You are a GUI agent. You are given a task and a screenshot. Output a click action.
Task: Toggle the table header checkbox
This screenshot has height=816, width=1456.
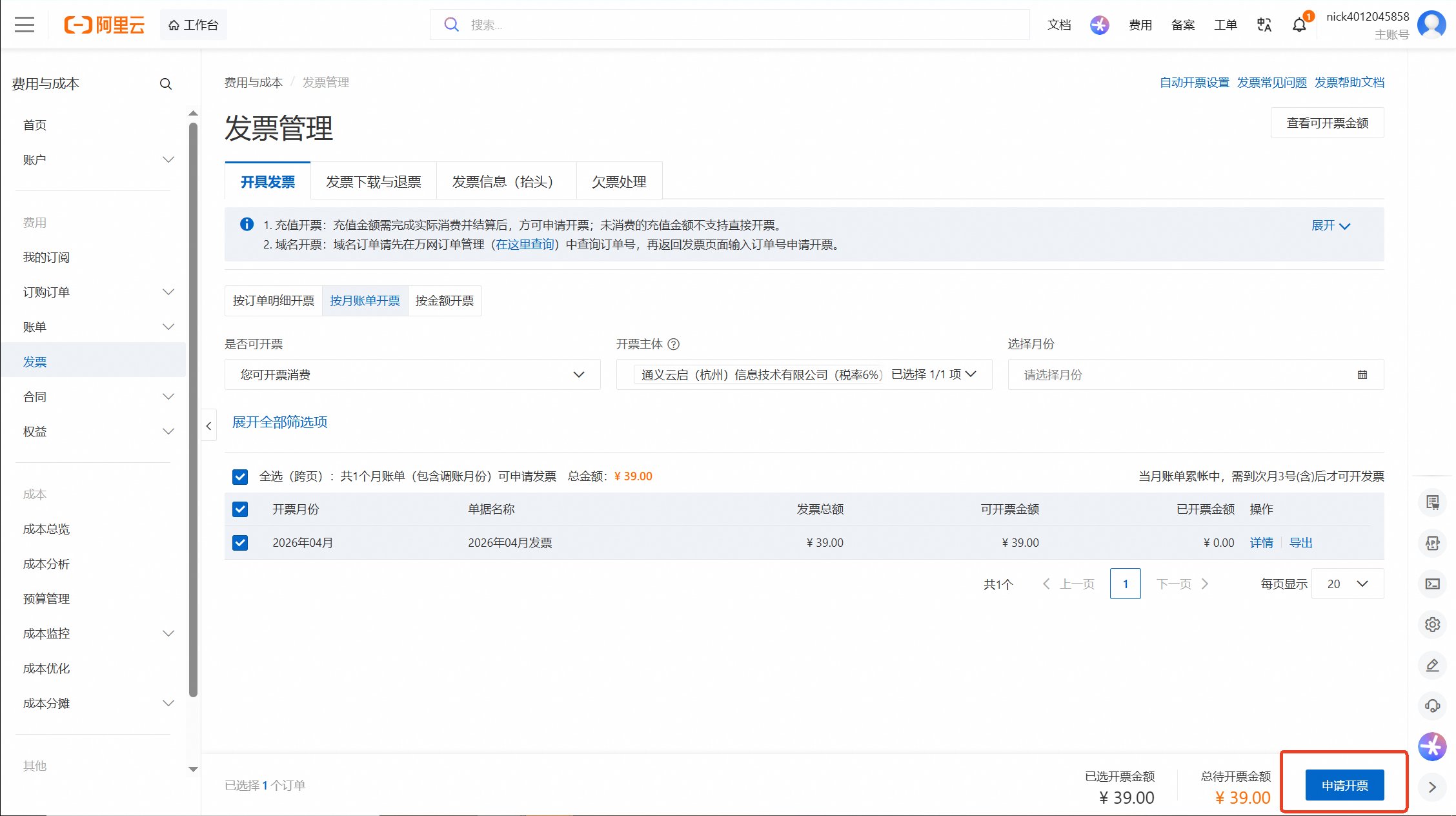click(x=240, y=509)
